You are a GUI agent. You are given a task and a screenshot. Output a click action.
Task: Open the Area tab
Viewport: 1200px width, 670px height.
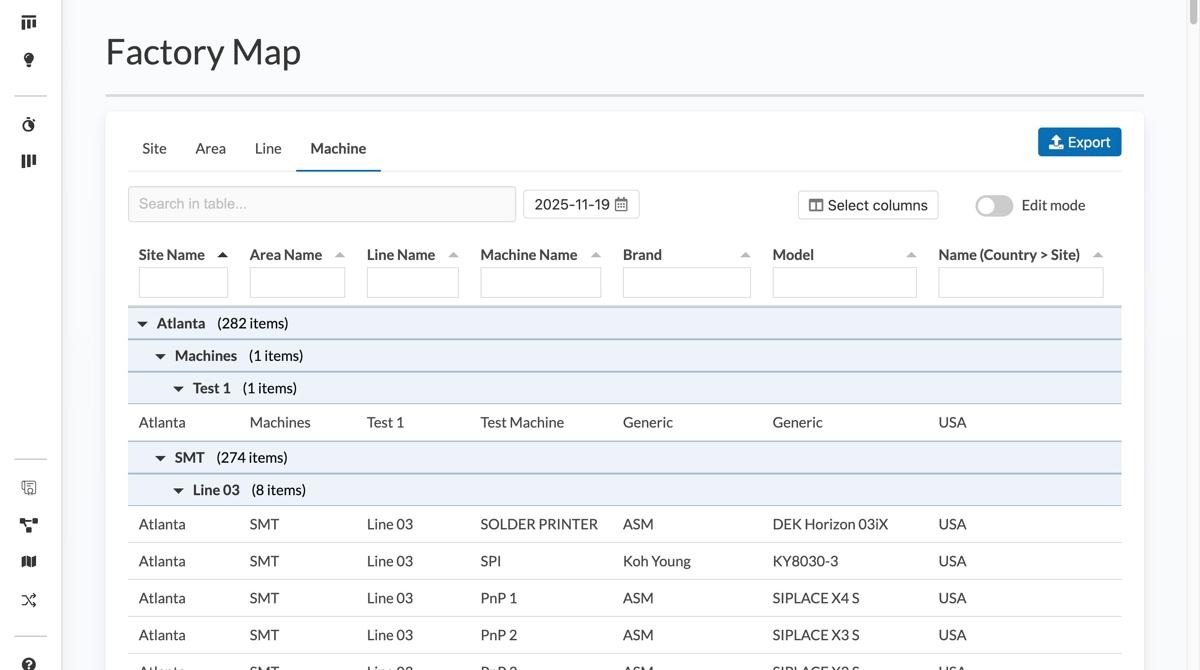click(x=210, y=148)
